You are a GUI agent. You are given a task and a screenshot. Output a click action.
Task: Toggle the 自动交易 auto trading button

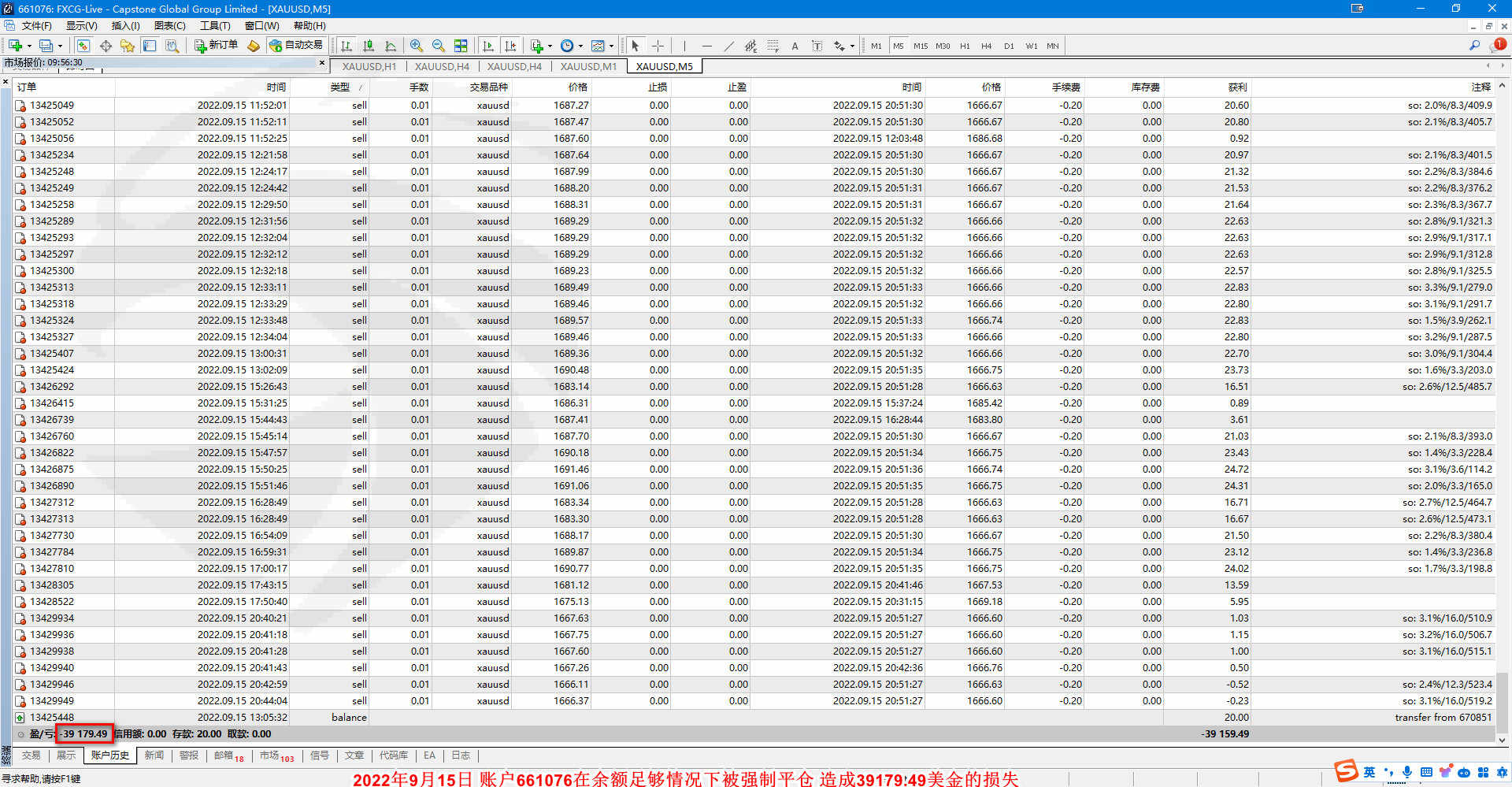tap(296, 46)
